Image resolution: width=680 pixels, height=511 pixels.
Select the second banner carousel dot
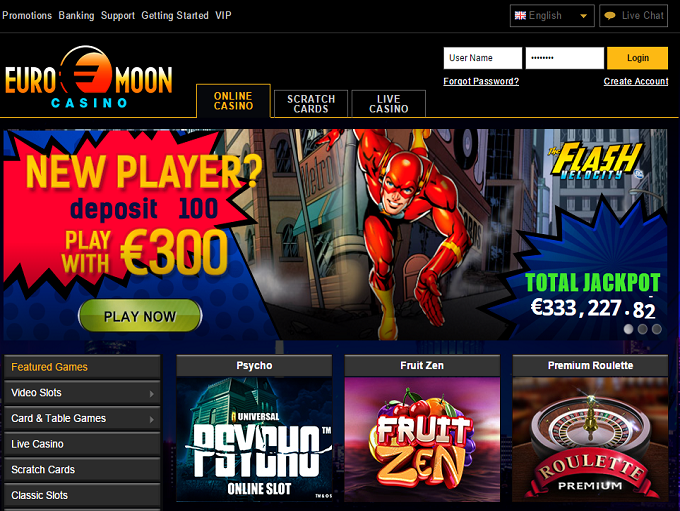[642, 329]
